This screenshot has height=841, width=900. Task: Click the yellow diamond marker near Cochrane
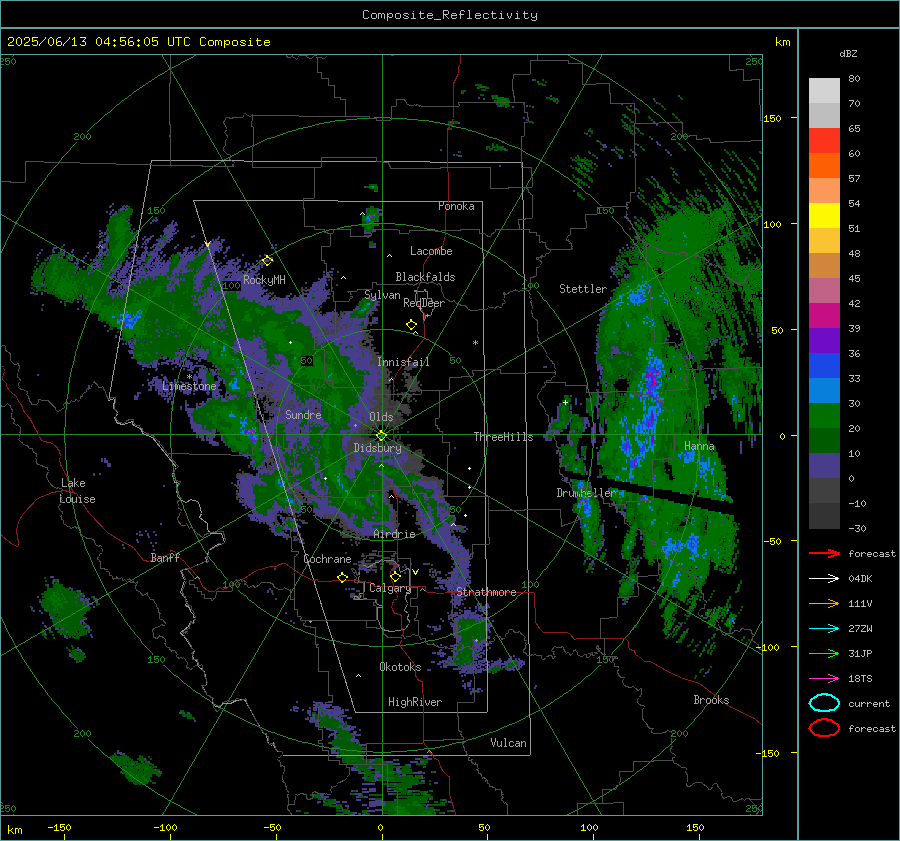tap(343, 577)
